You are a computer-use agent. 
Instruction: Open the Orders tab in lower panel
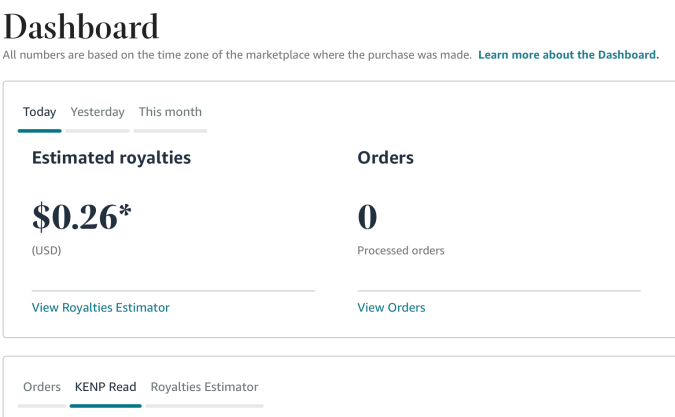(x=42, y=387)
